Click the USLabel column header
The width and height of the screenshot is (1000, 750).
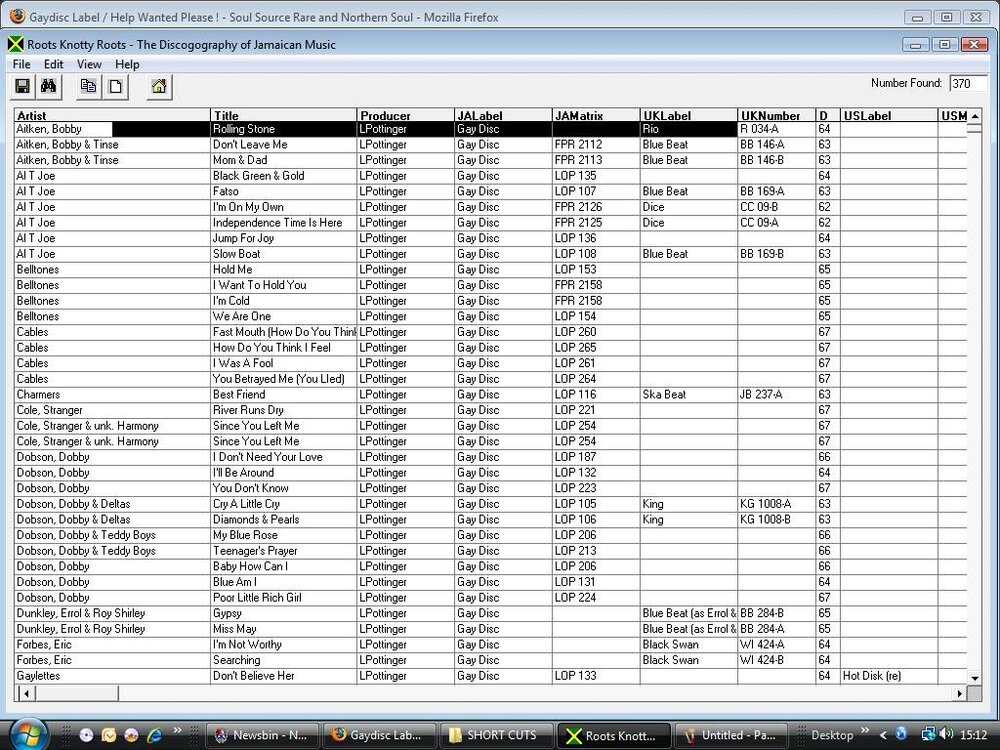coord(889,115)
